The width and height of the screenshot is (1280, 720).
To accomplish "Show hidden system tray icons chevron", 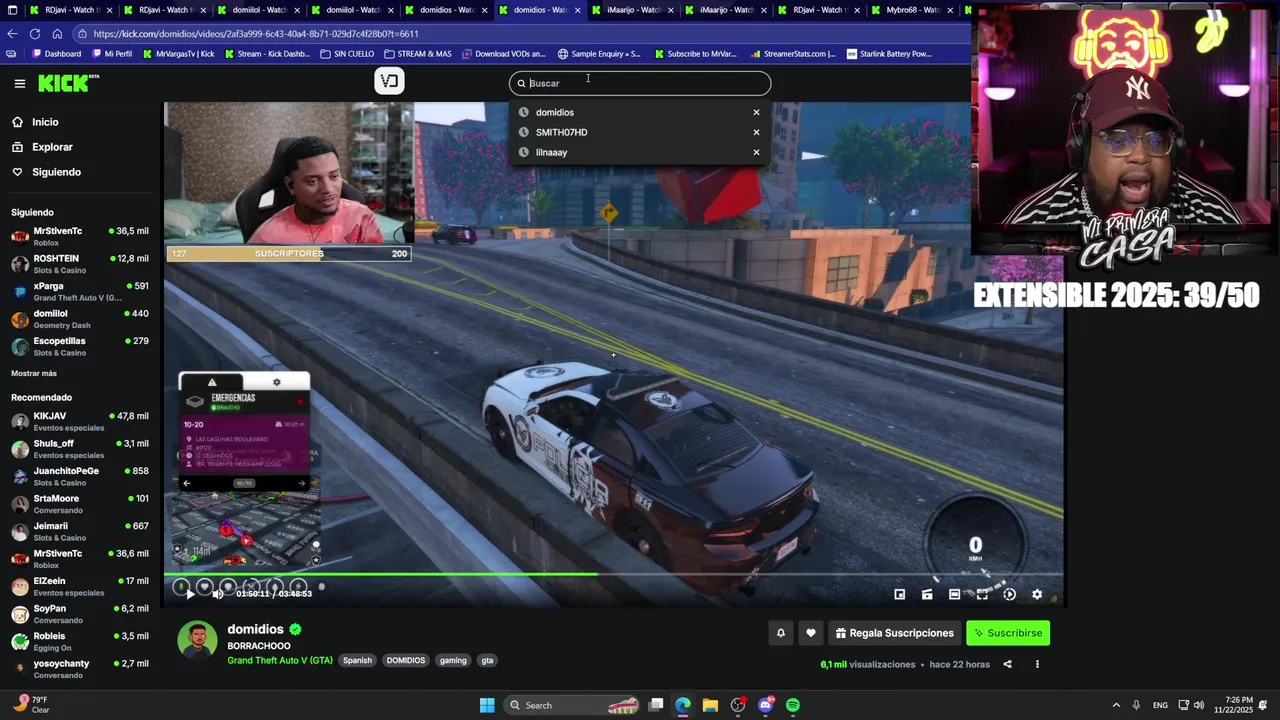I will [x=1116, y=705].
